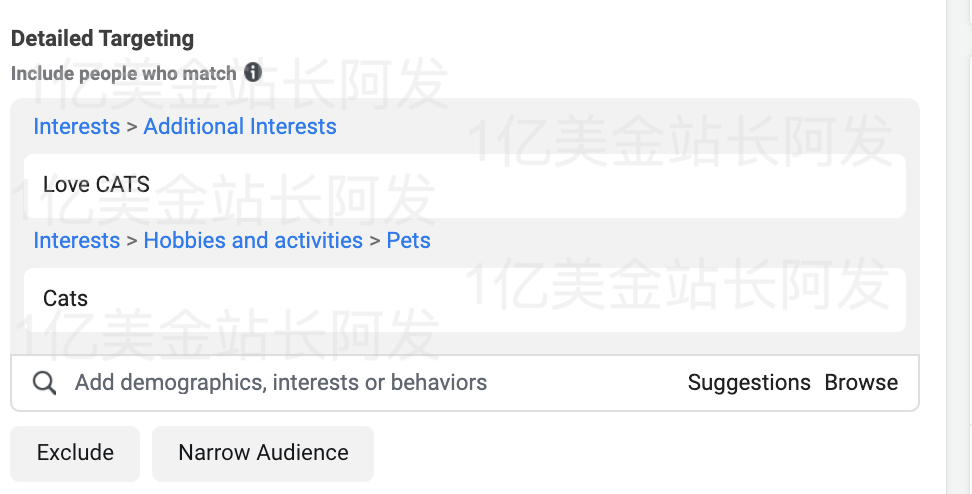
Task: Click the arrow between Interests and Hobbies and activities
Action: pos(132,241)
